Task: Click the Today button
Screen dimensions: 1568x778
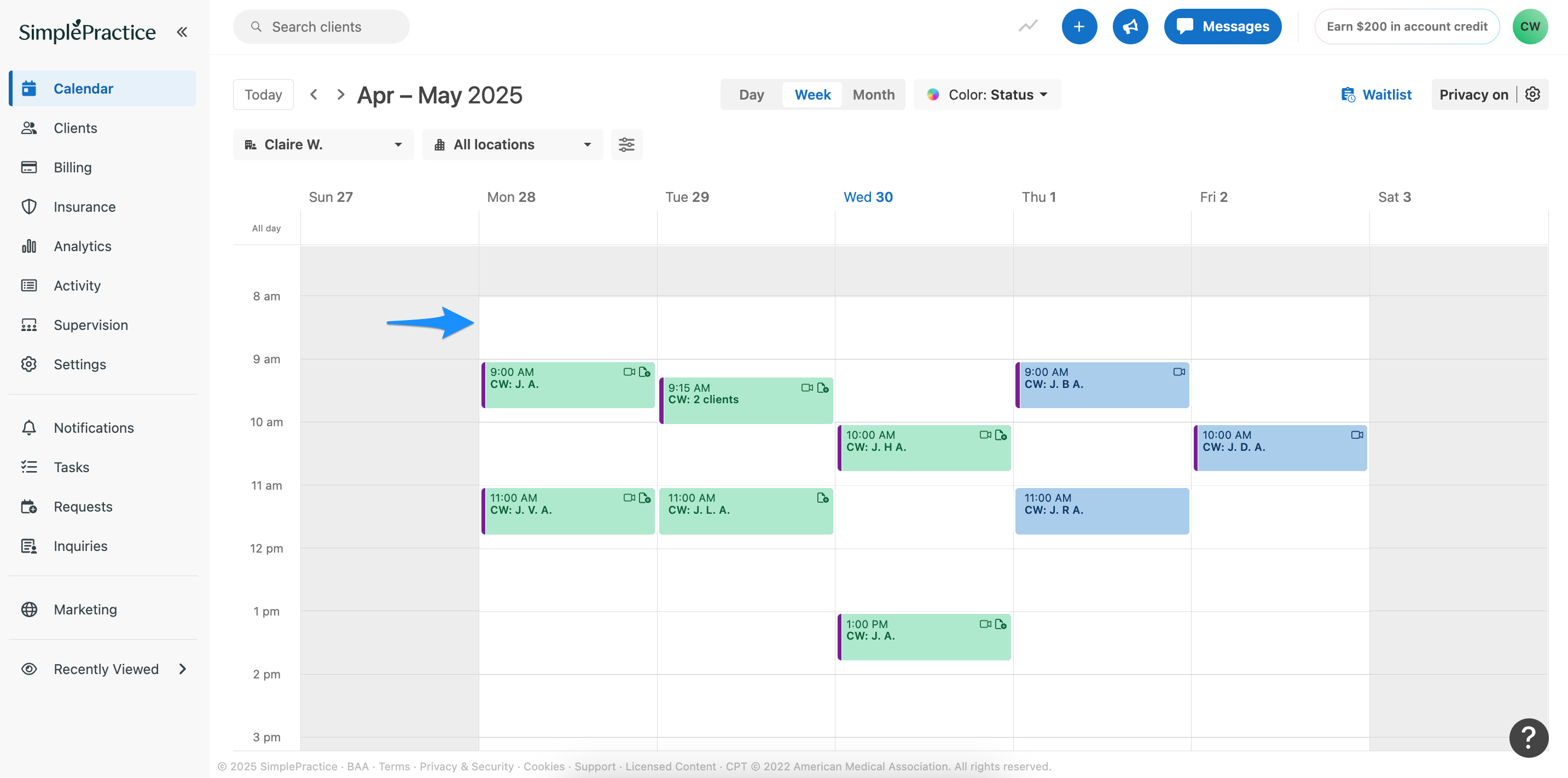Action: (x=263, y=94)
